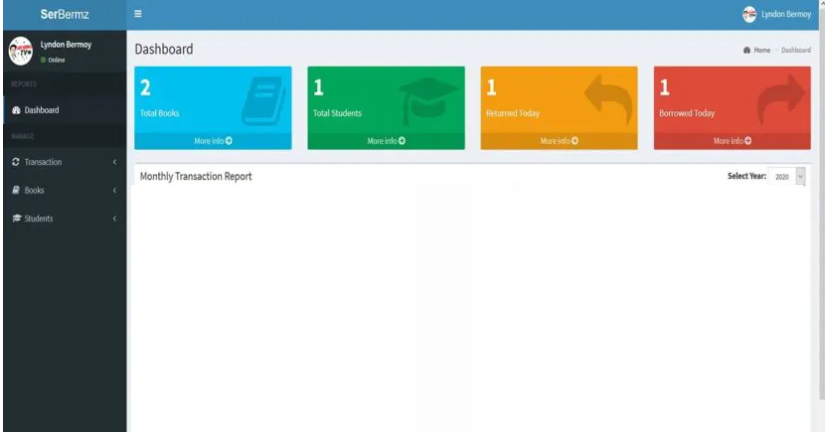Open the Books sidebar menu
The image size is (825, 432).
tap(64, 190)
